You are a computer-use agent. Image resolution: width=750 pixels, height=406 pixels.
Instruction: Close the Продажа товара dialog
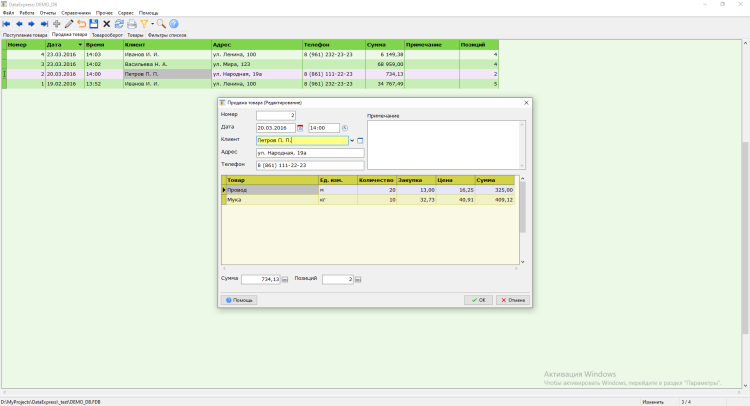point(526,102)
